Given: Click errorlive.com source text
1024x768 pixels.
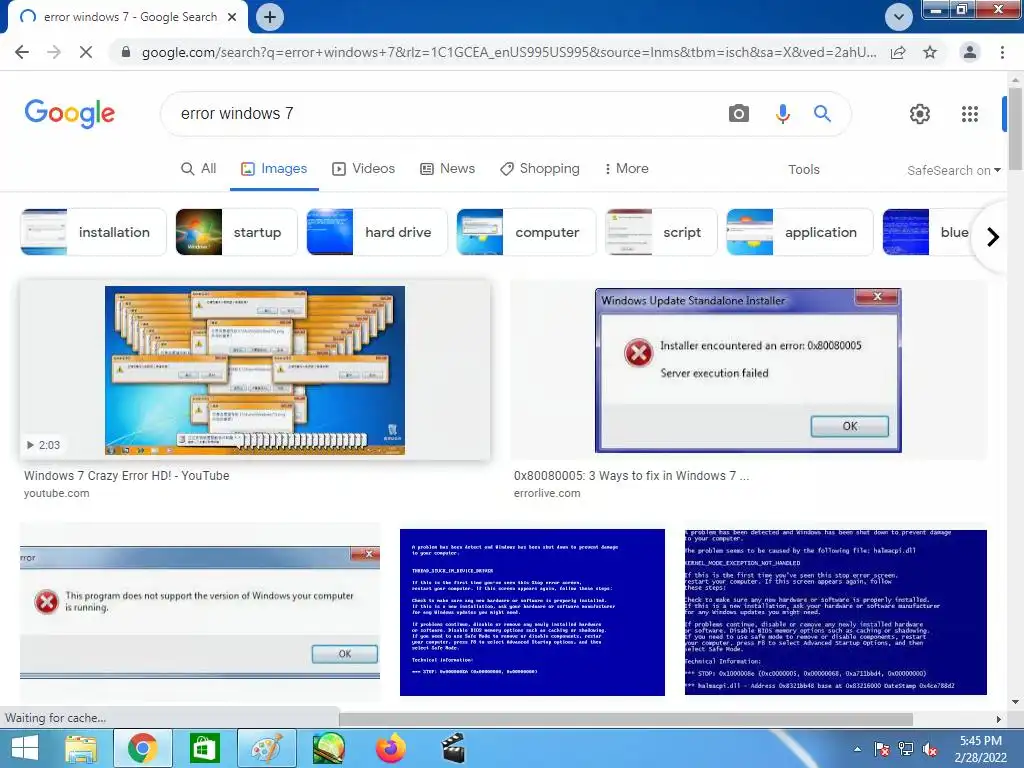Looking at the screenshot, I should point(547,493).
